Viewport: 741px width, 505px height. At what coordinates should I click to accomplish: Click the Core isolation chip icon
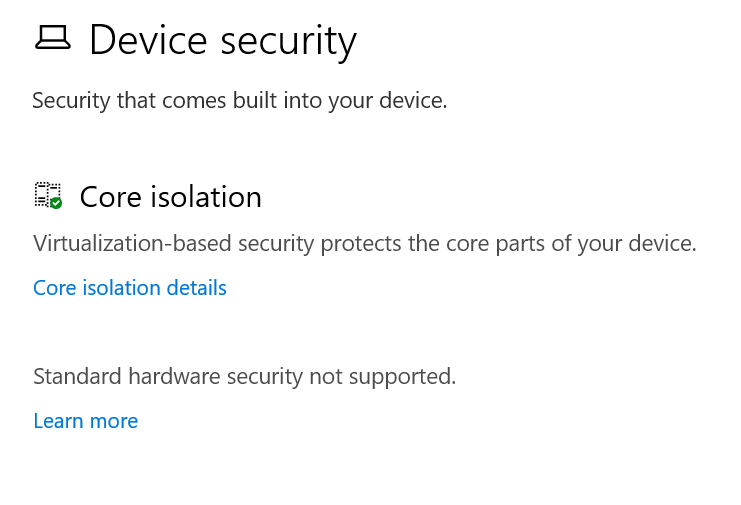tap(46, 194)
